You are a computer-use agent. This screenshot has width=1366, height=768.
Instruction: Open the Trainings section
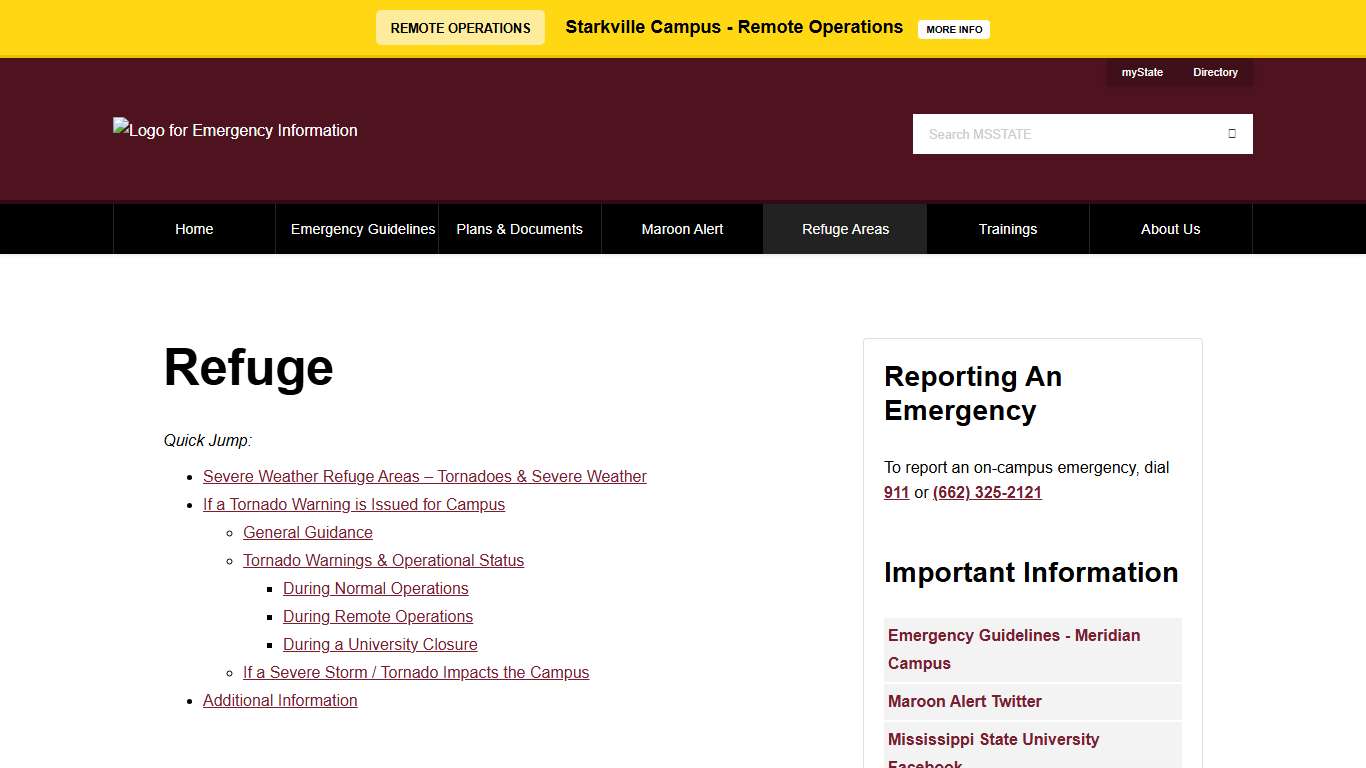(1007, 228)
